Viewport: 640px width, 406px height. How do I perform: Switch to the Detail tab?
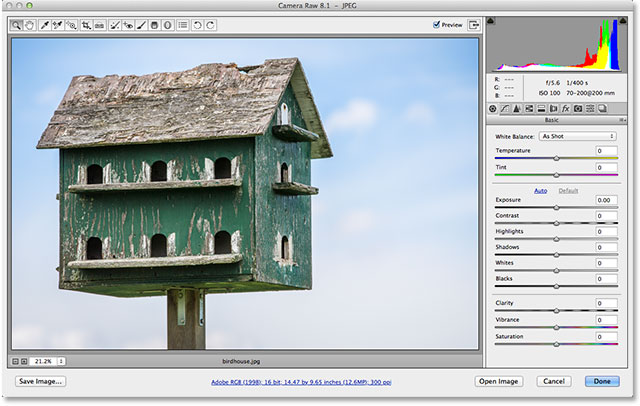pos(517,109)
